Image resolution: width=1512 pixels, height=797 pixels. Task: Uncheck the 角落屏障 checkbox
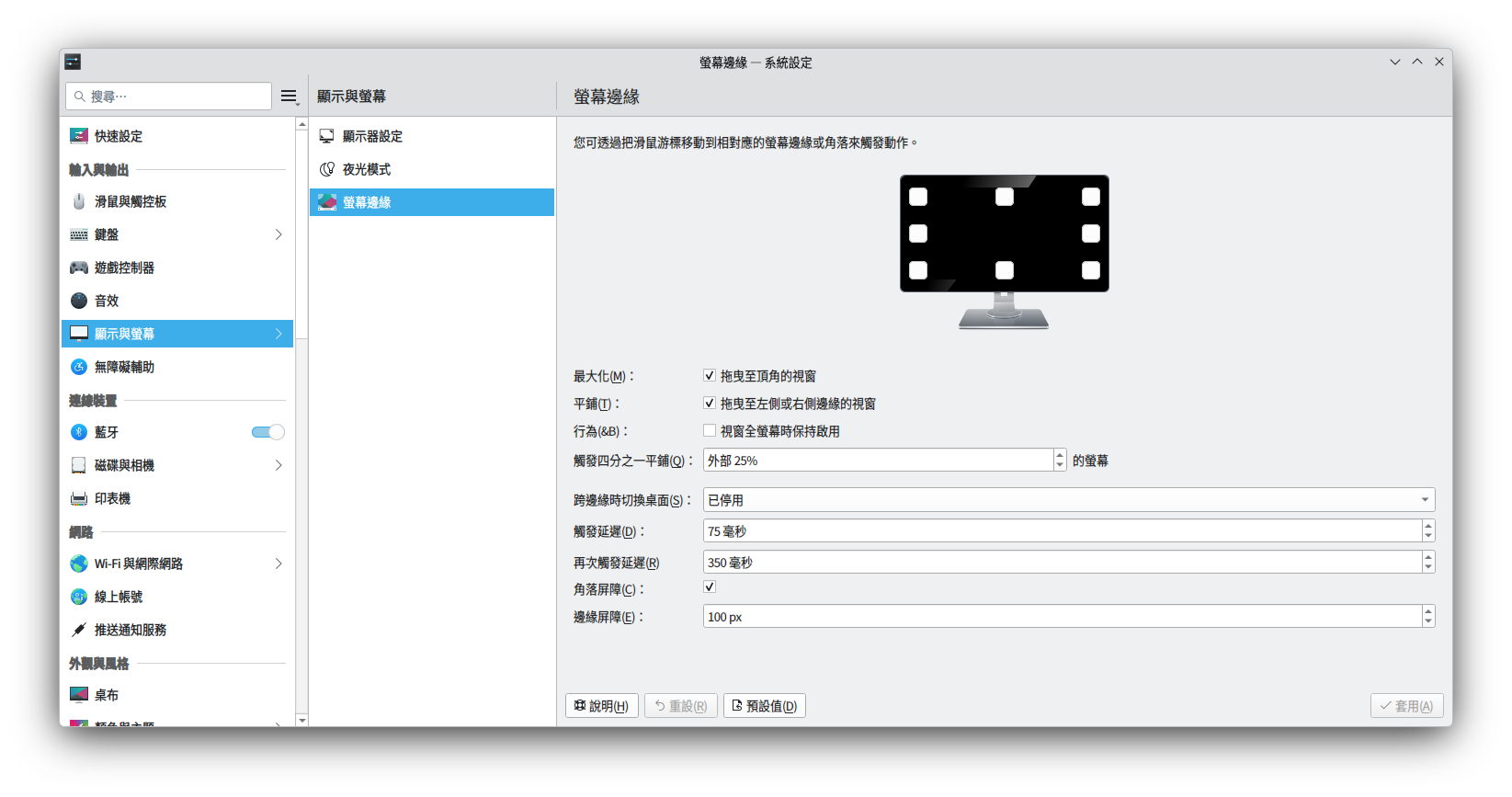[x=710, y=586]
